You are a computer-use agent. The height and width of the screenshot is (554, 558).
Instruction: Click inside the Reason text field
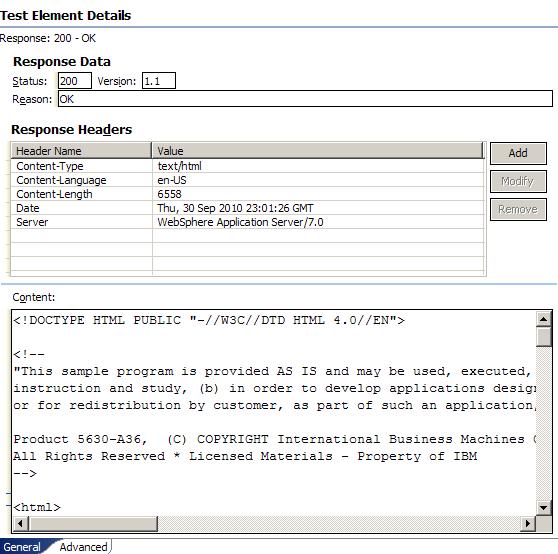305,99
